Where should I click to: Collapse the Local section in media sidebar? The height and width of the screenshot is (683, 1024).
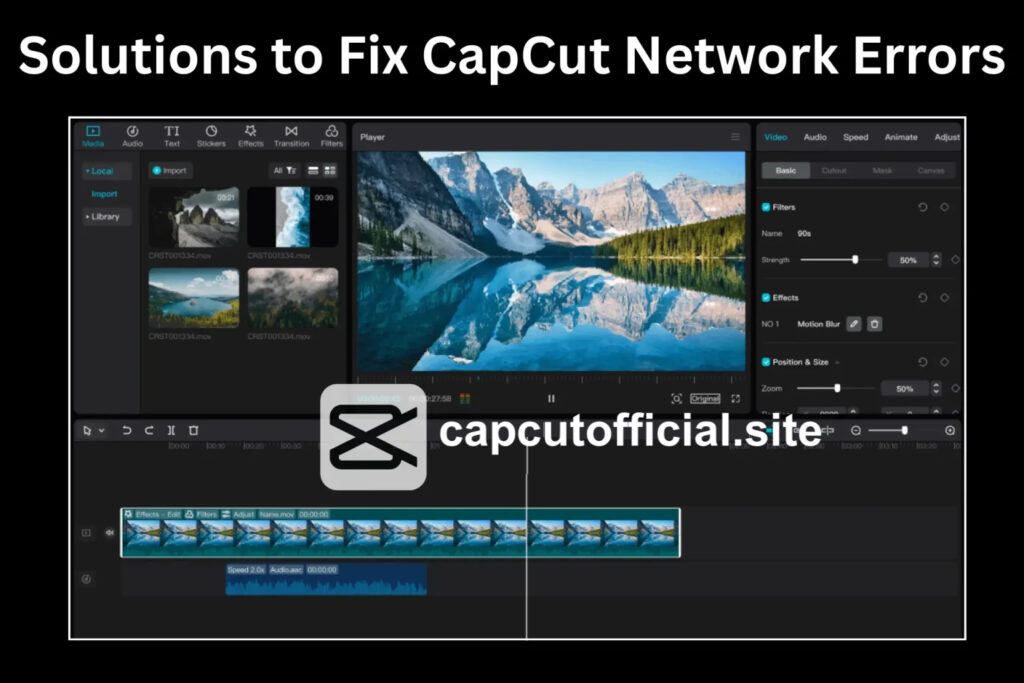click(103, 170)
